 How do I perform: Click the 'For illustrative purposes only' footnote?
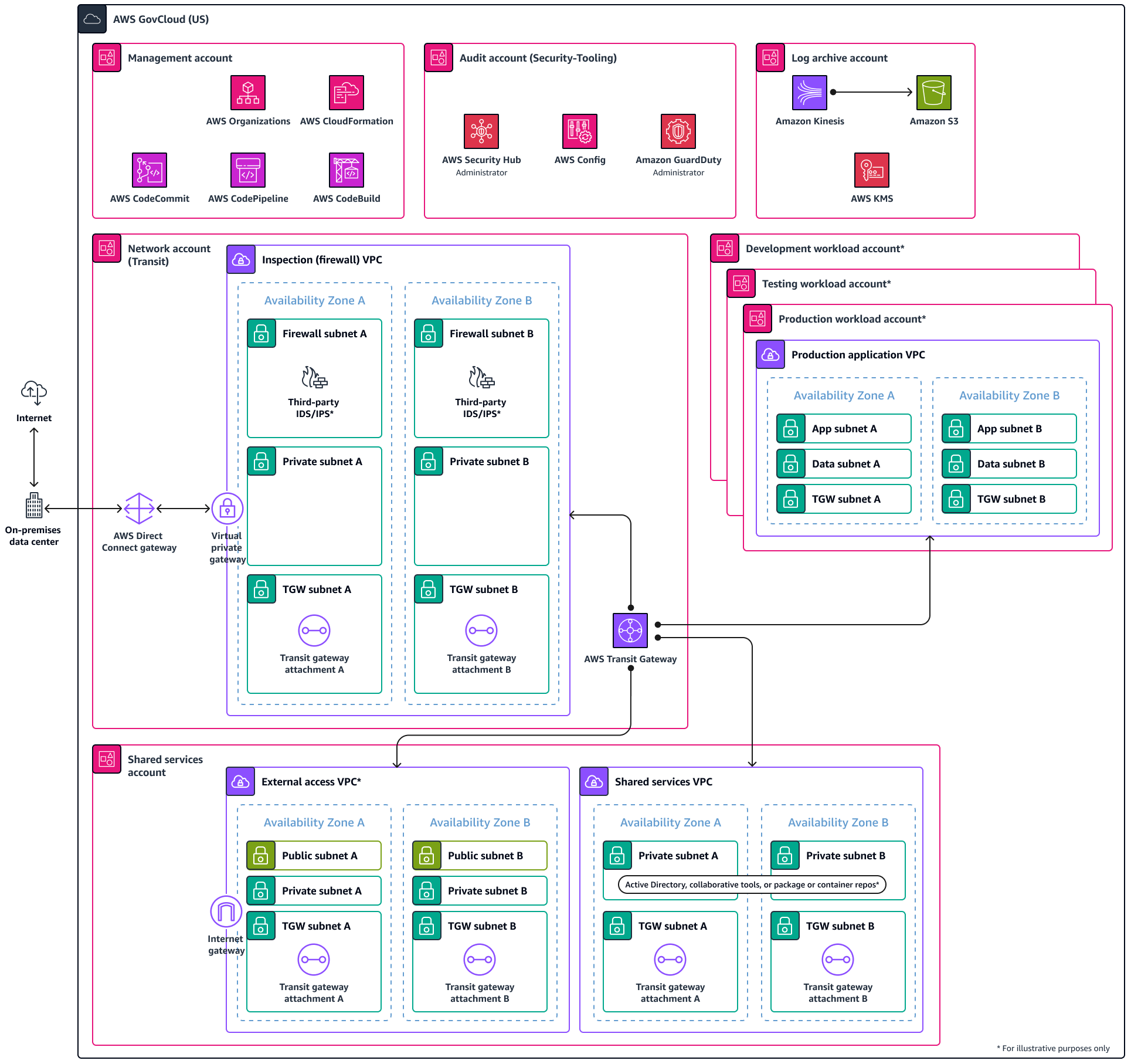[1053, 1048]
